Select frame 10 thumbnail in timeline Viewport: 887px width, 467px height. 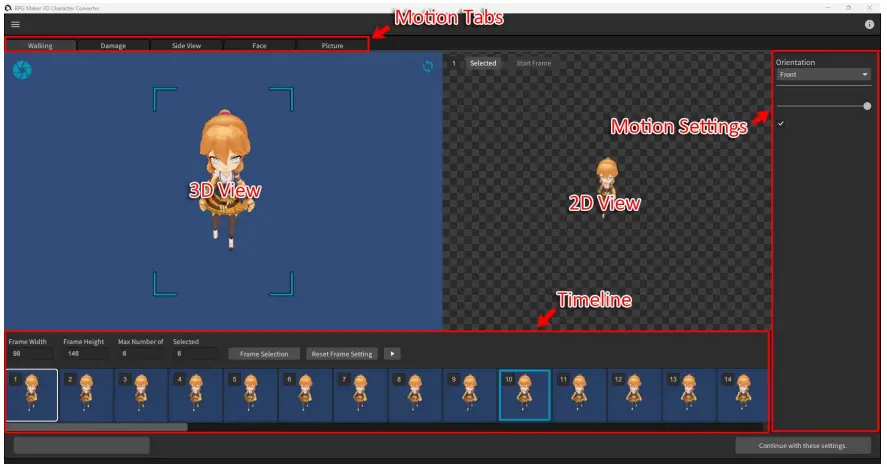click(524, 395)
